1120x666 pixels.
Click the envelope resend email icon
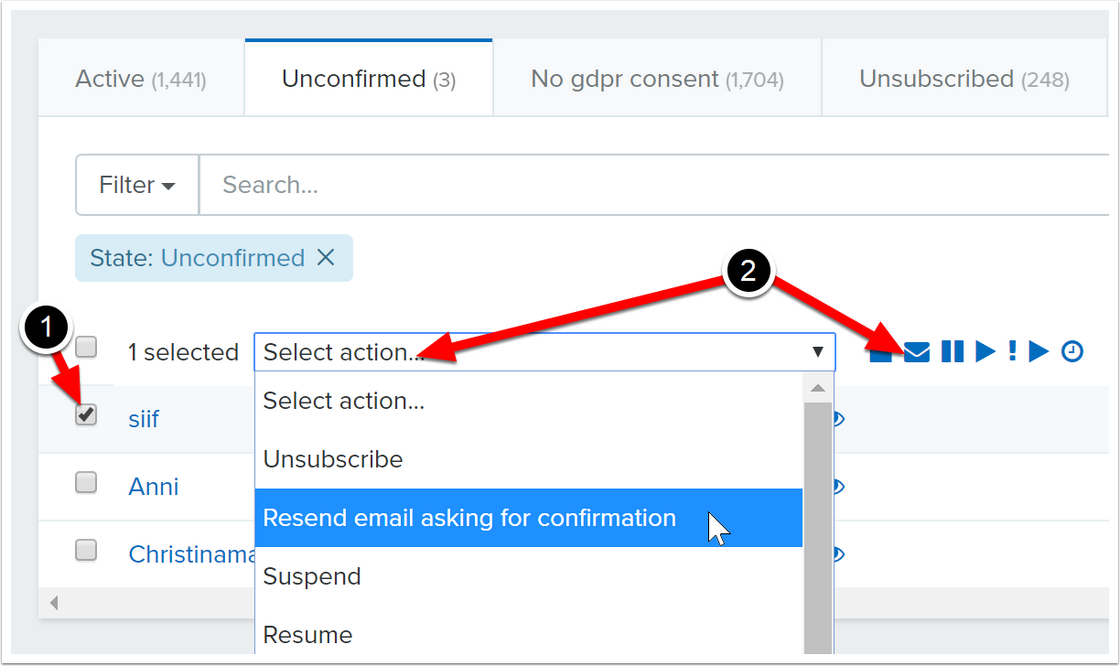(x=917, y=351)
